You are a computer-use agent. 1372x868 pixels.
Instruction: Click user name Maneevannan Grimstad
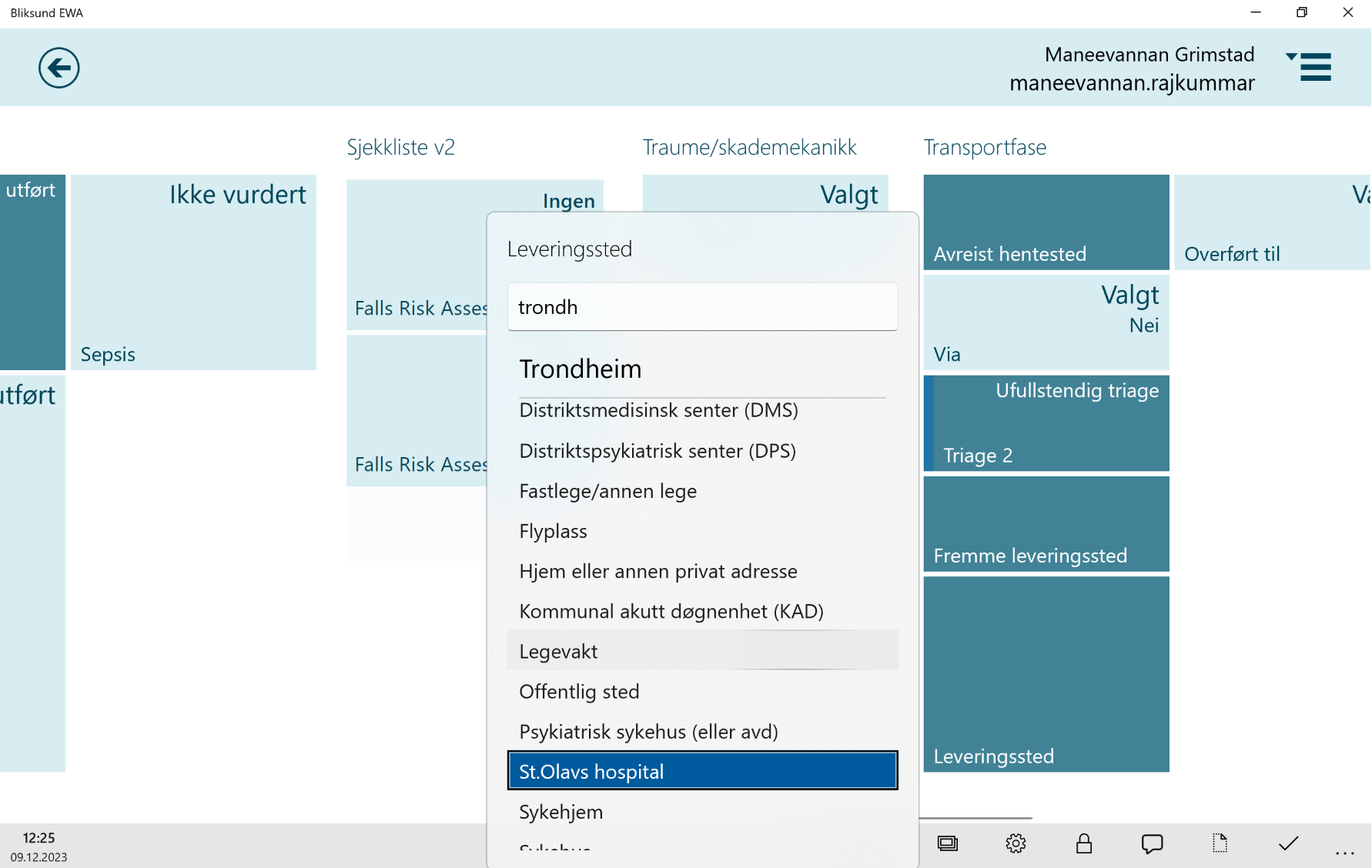[1149, 55]
